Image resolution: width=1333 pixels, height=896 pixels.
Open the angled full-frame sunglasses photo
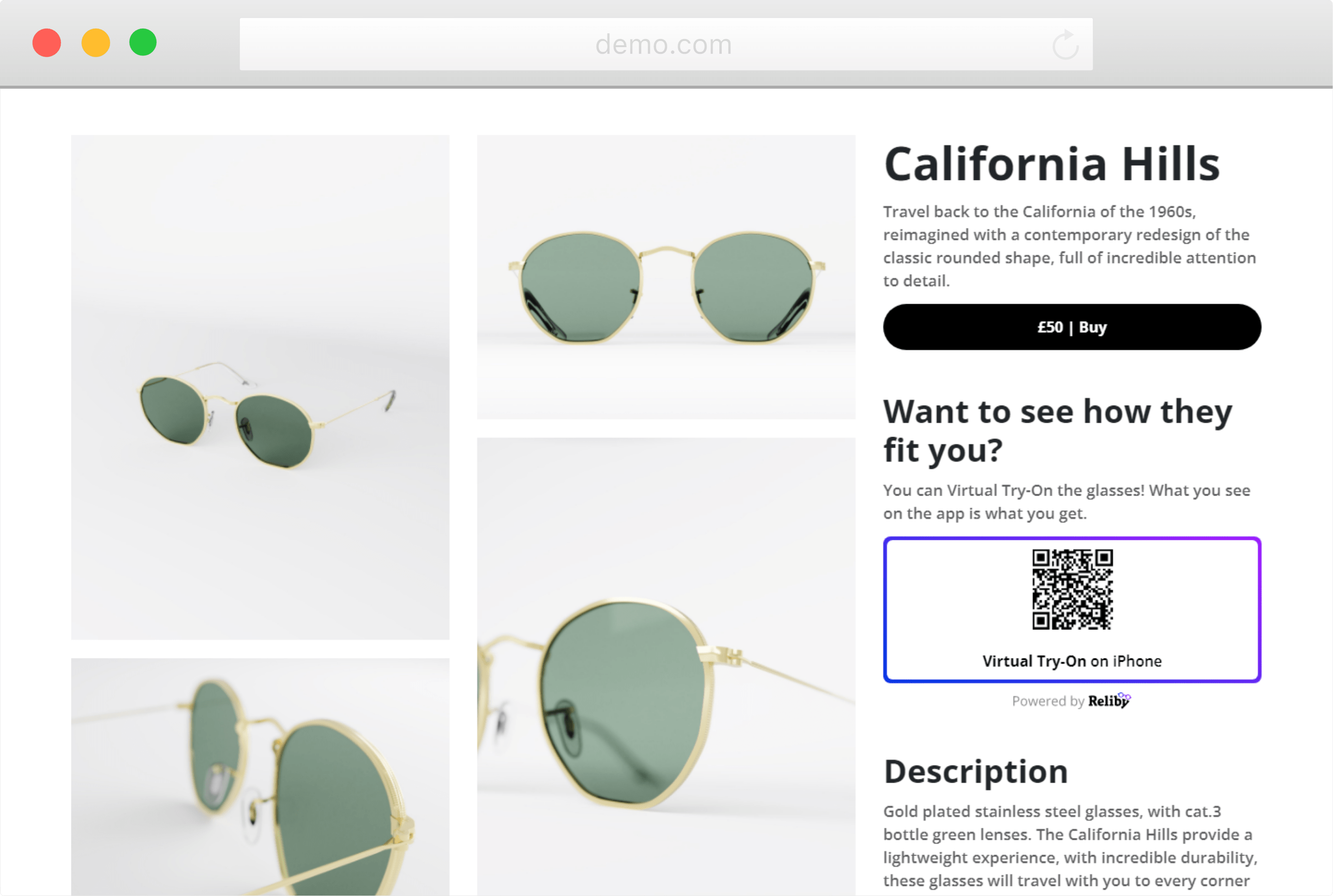(x=260, y=387)
